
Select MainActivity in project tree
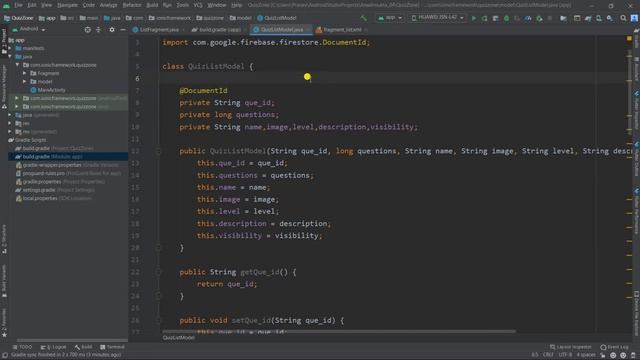point(48,90)
